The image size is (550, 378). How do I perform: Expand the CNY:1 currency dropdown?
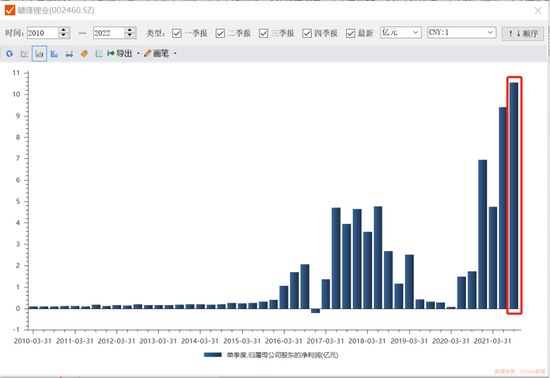click(462, 33)
